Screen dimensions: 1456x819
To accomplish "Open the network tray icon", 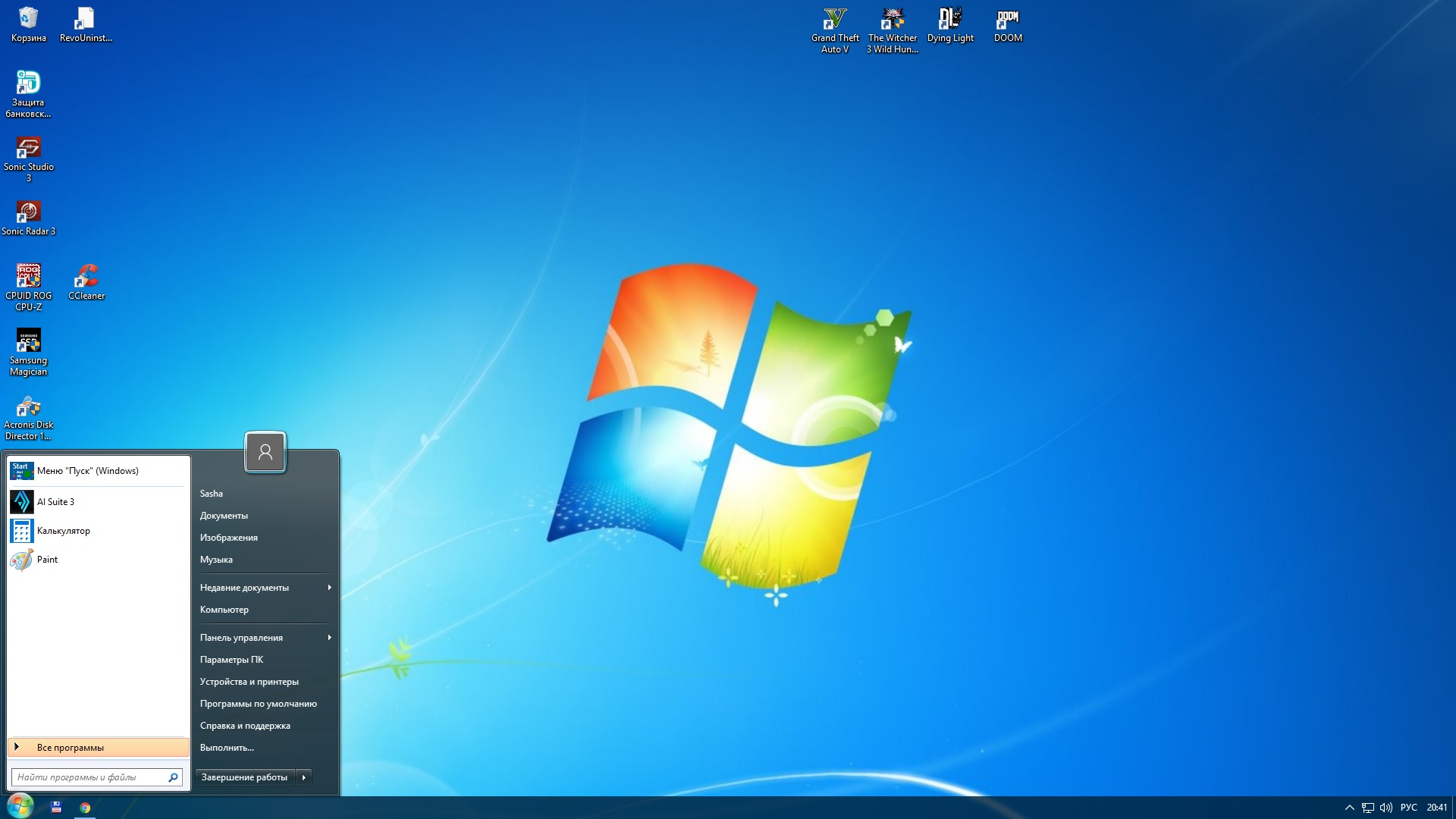I will pyautogui.click(x=1367, y=808).
